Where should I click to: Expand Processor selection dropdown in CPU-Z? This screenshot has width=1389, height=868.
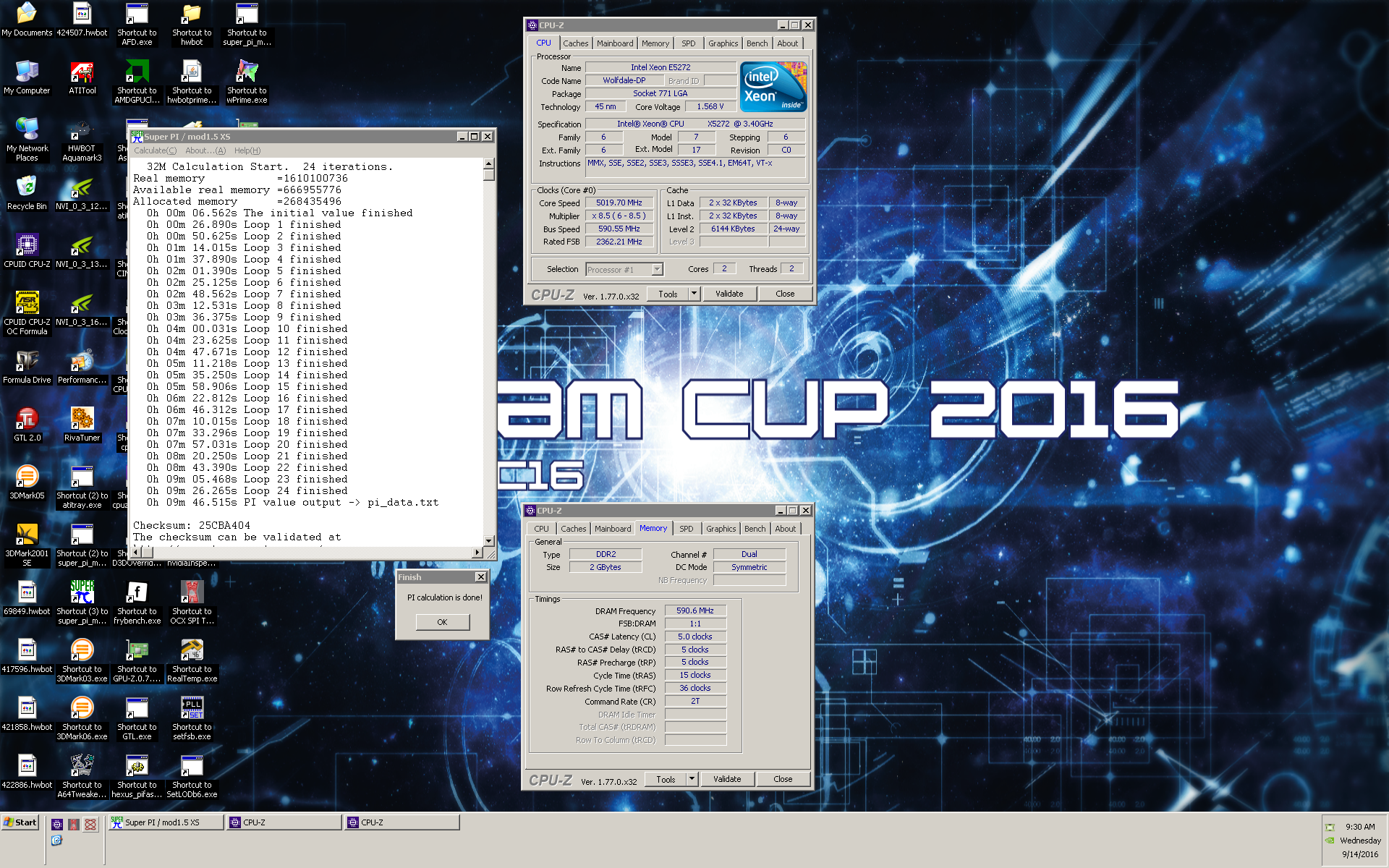point(657,269)
